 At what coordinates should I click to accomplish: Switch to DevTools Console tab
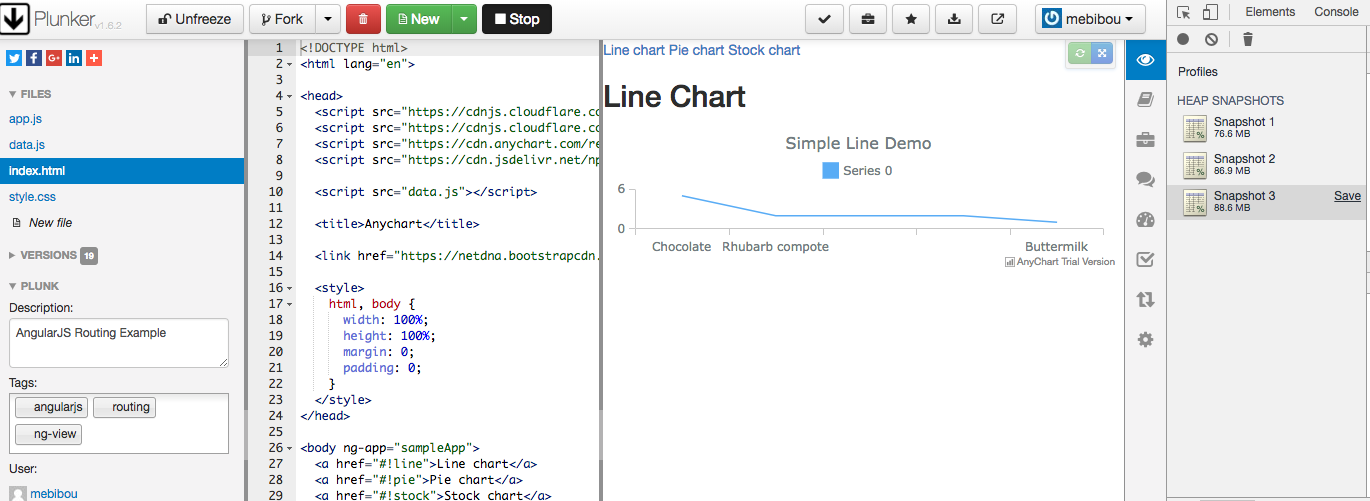[1336, 12]
